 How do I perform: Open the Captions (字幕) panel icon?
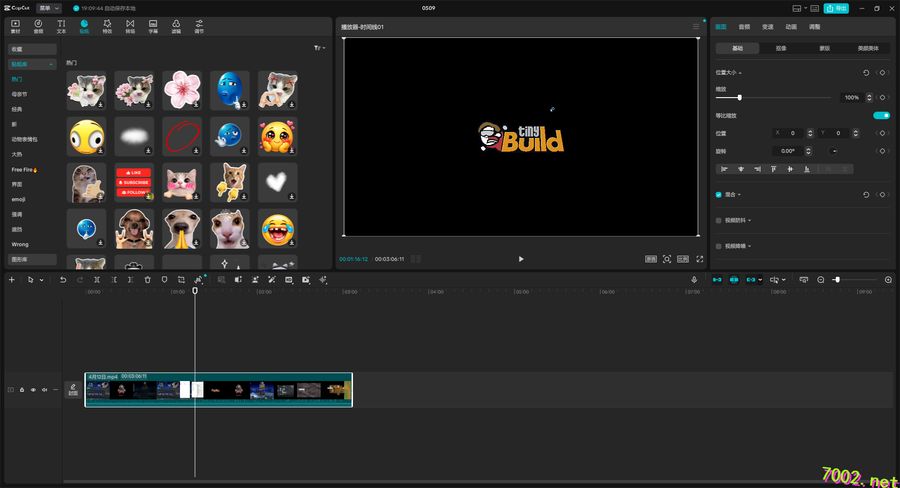tap(153, 26)
